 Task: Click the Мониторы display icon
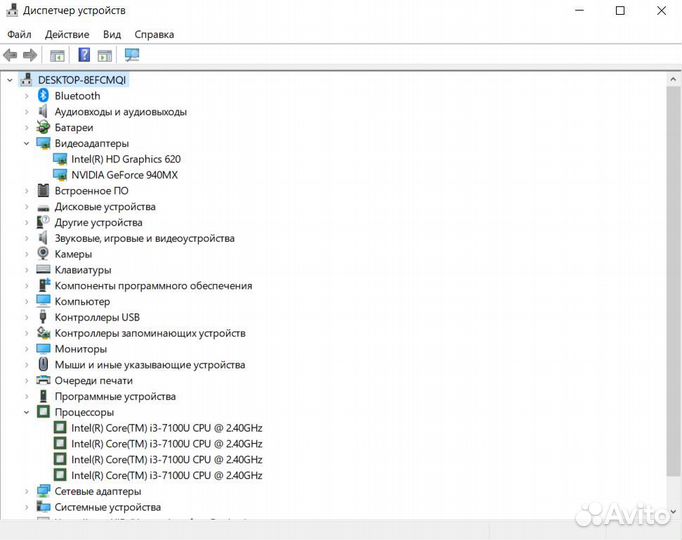coord(43,349)
